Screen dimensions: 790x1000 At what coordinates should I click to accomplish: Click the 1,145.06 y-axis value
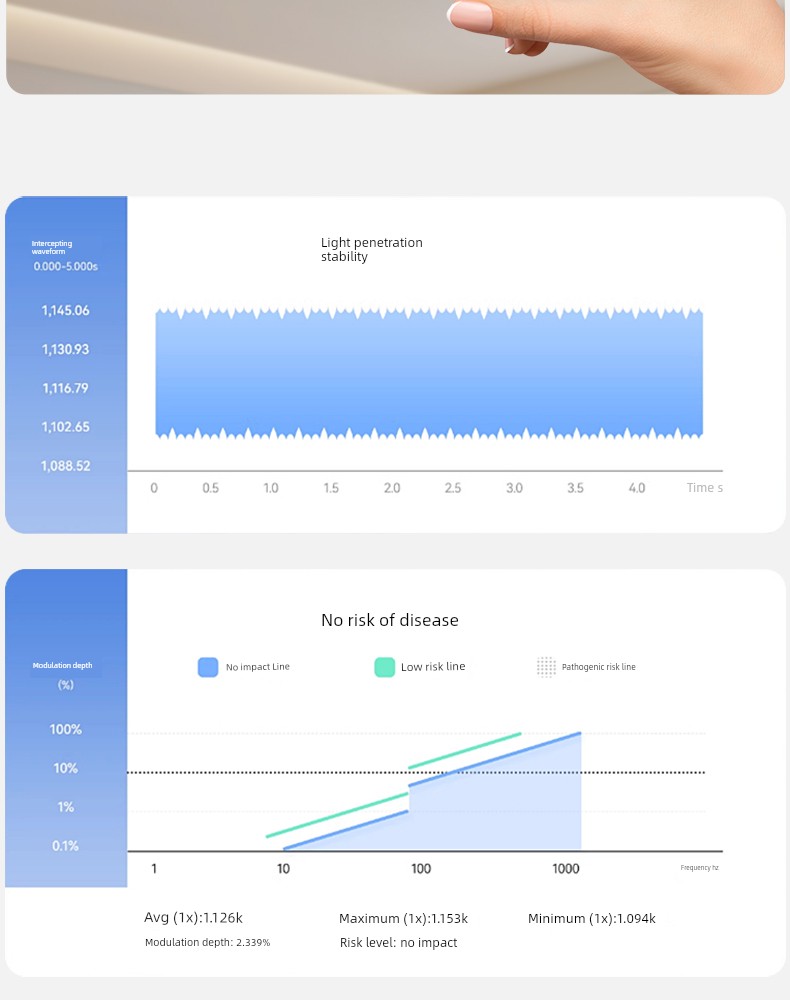click(66, 311)
